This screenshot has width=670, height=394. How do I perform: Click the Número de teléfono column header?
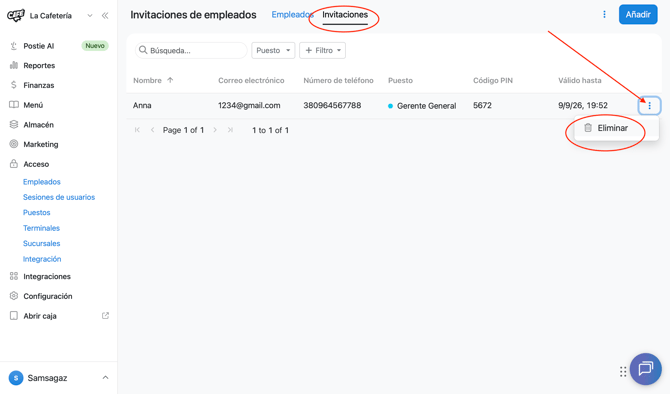tap(338, 80)
